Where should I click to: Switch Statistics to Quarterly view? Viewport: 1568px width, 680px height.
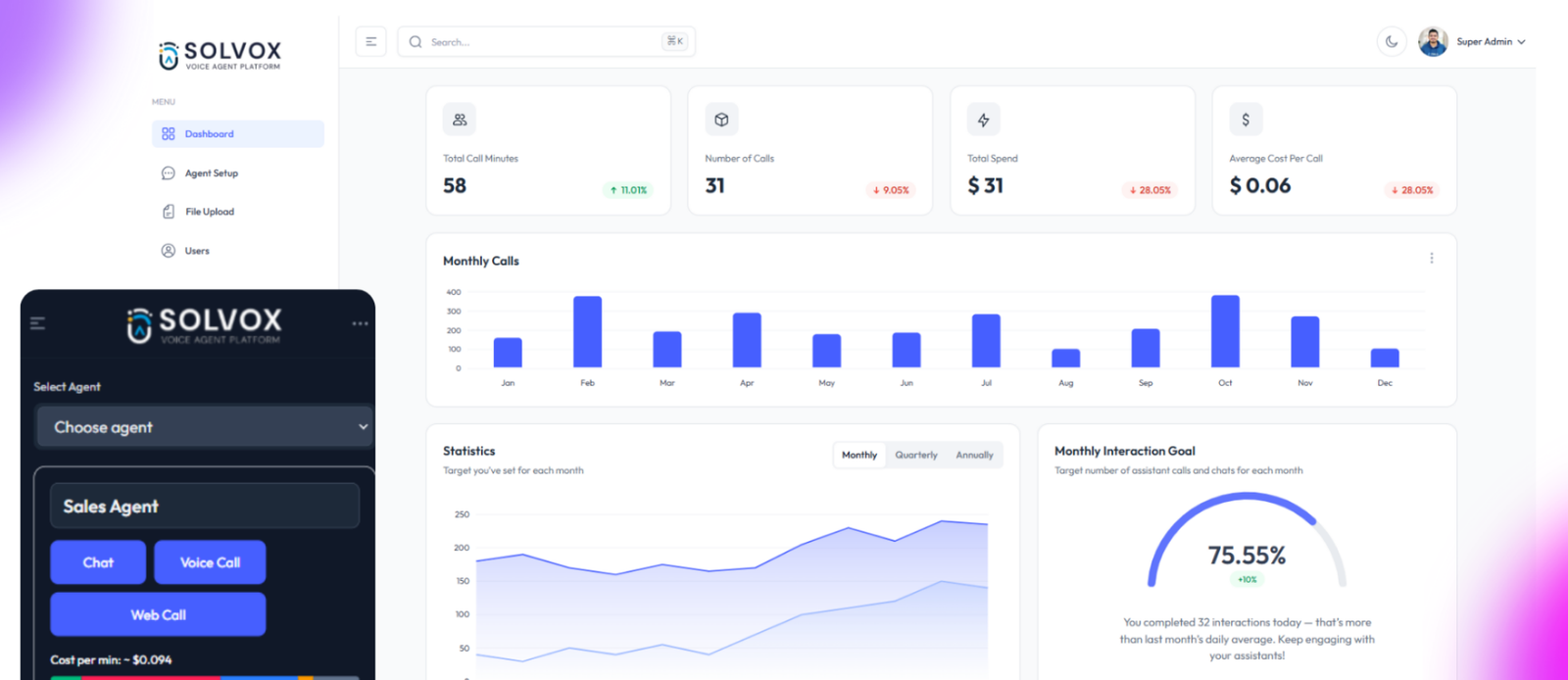(916, 455)
